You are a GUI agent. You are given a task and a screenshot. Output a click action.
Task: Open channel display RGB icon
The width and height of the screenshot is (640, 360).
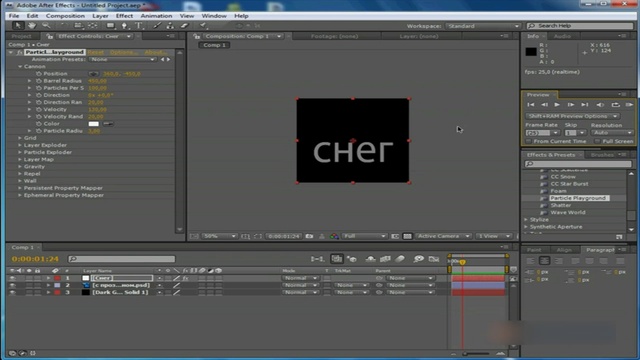[x=334, y=236]
